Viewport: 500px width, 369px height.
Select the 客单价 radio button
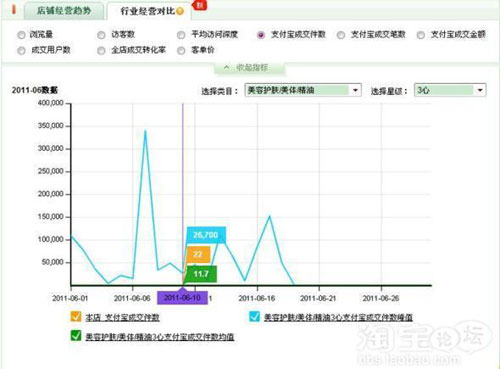click(x=181, y=50)
